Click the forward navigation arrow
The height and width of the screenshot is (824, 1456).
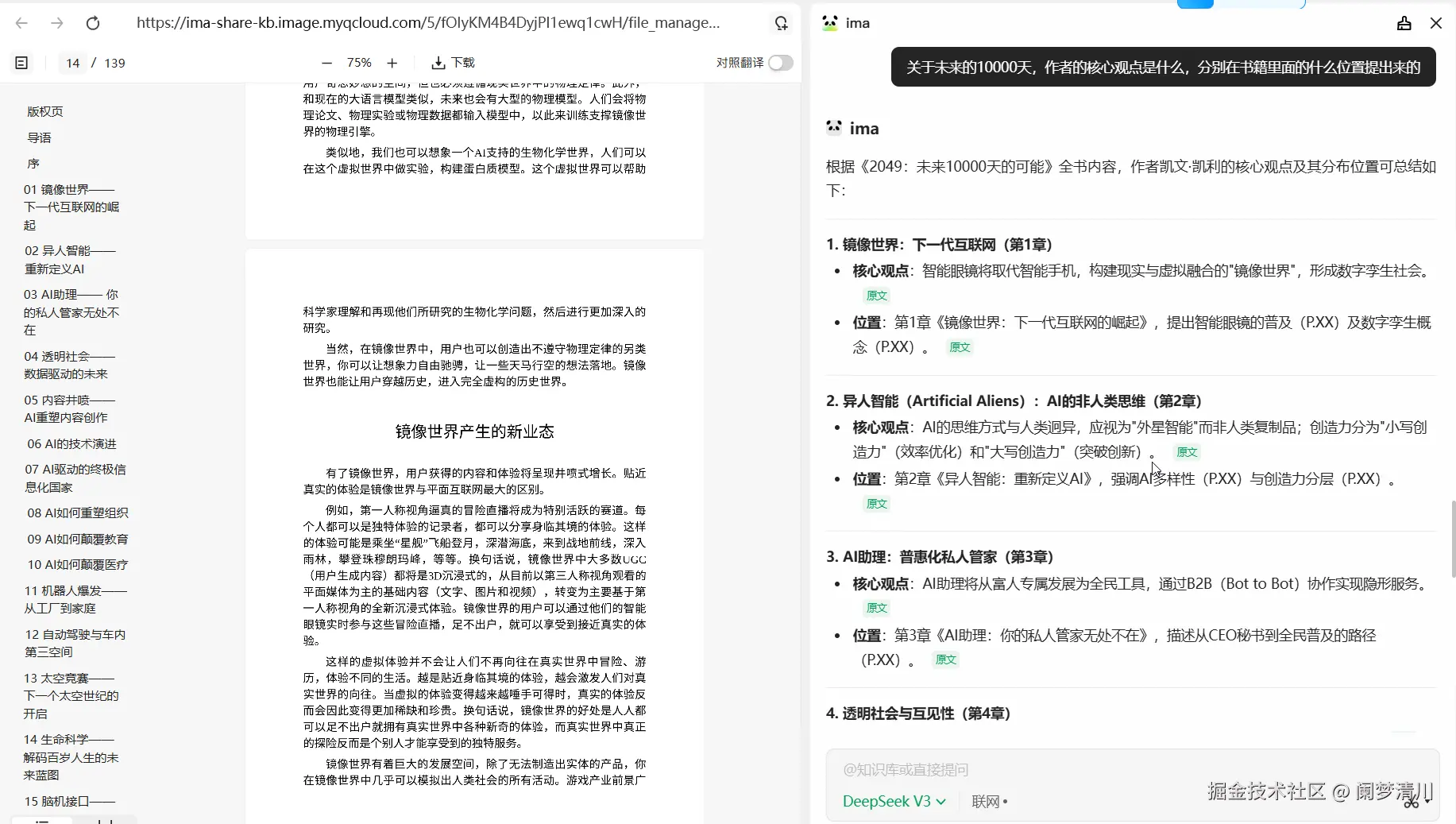57,23
